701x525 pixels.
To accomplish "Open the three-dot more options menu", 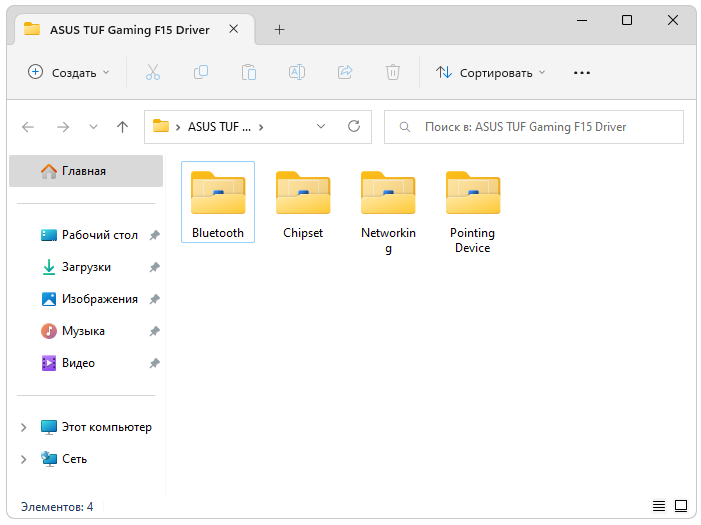I will point(582,72).
